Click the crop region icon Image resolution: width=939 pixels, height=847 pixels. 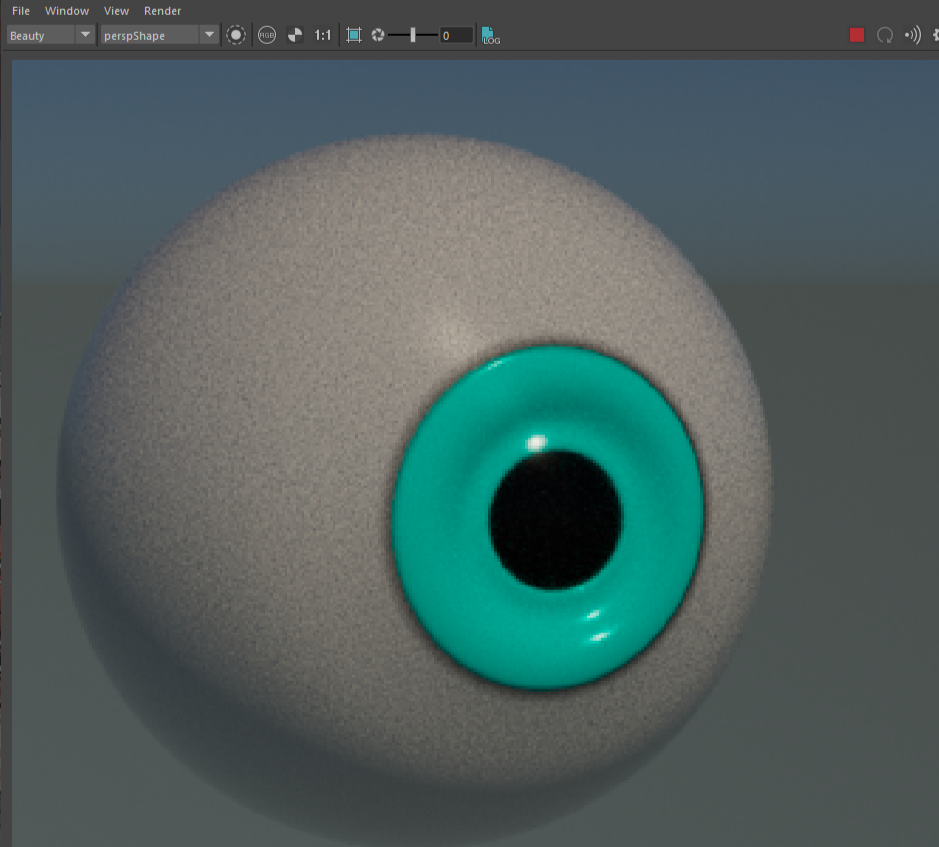click(x=354, y=35)
